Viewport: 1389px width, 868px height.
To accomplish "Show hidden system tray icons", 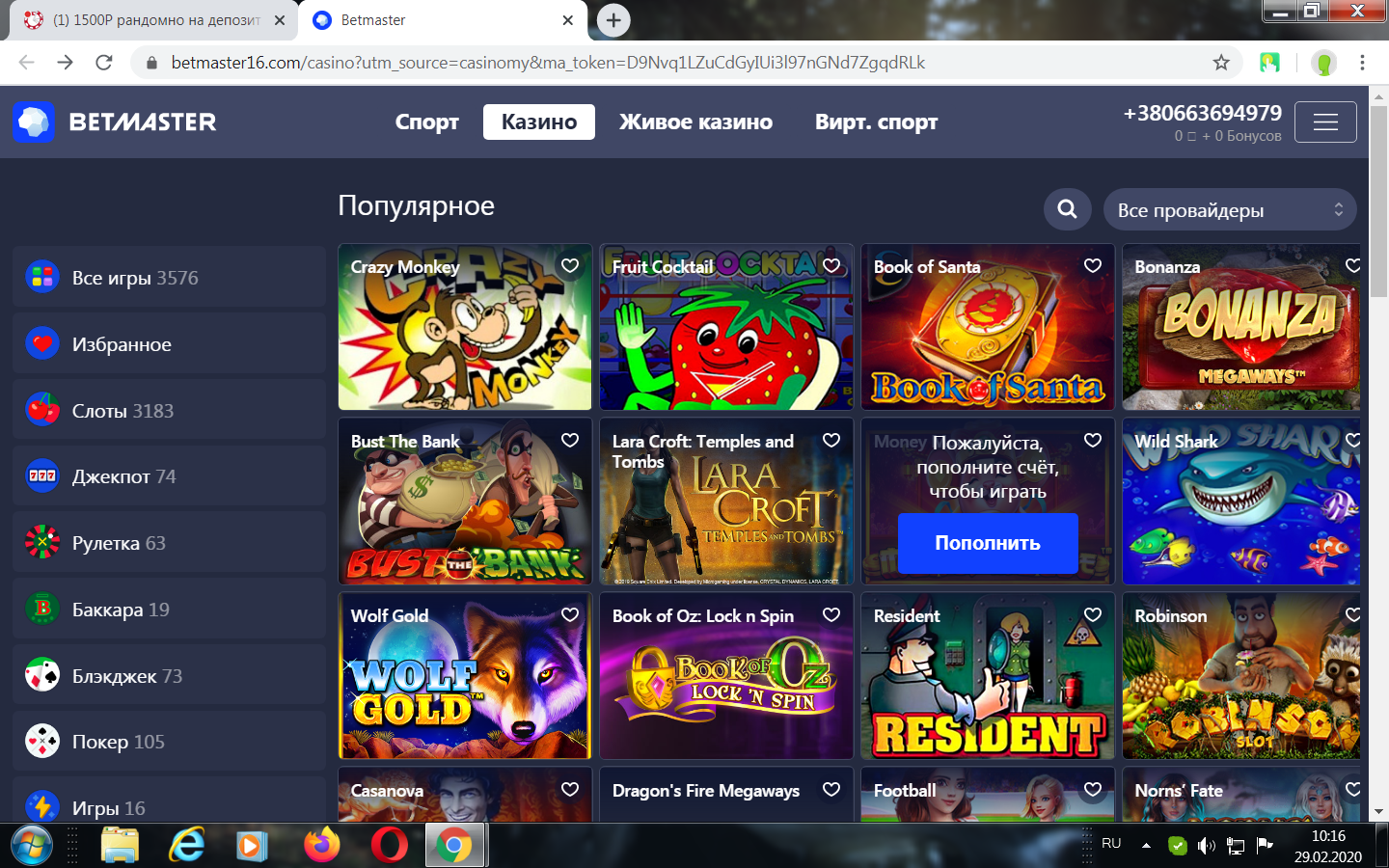I will [x=1146, y=846].
